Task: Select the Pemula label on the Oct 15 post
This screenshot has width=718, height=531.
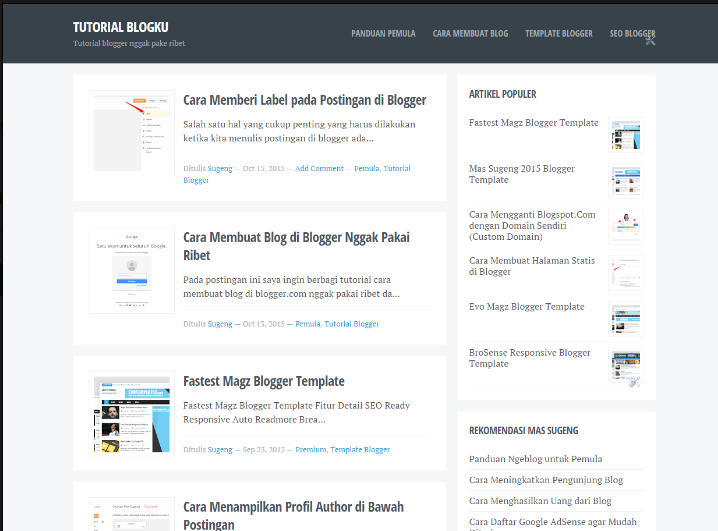Action: [x=366, y=168]
